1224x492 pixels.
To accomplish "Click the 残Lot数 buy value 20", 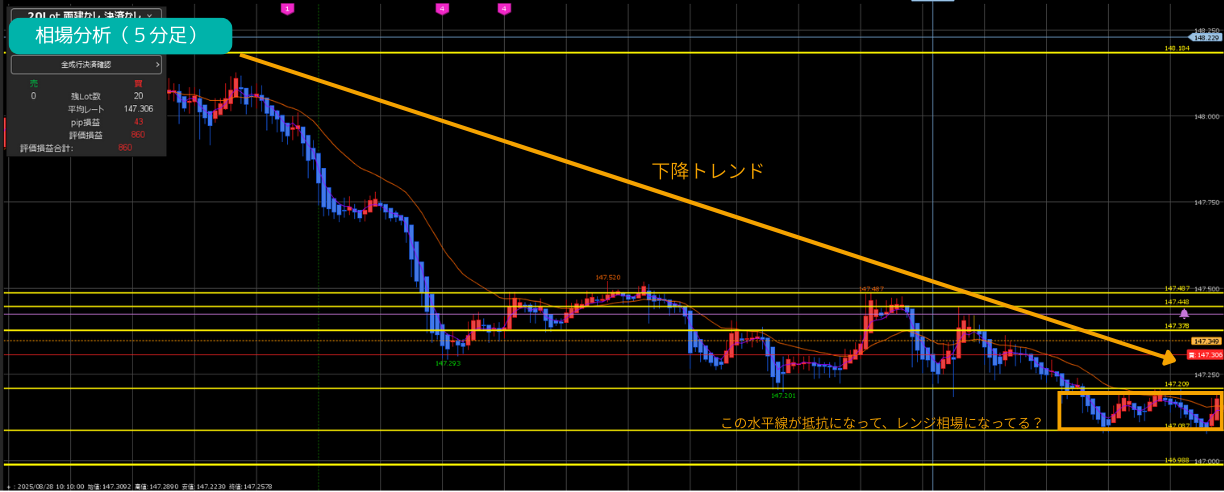I will click(x=138, y=96).
